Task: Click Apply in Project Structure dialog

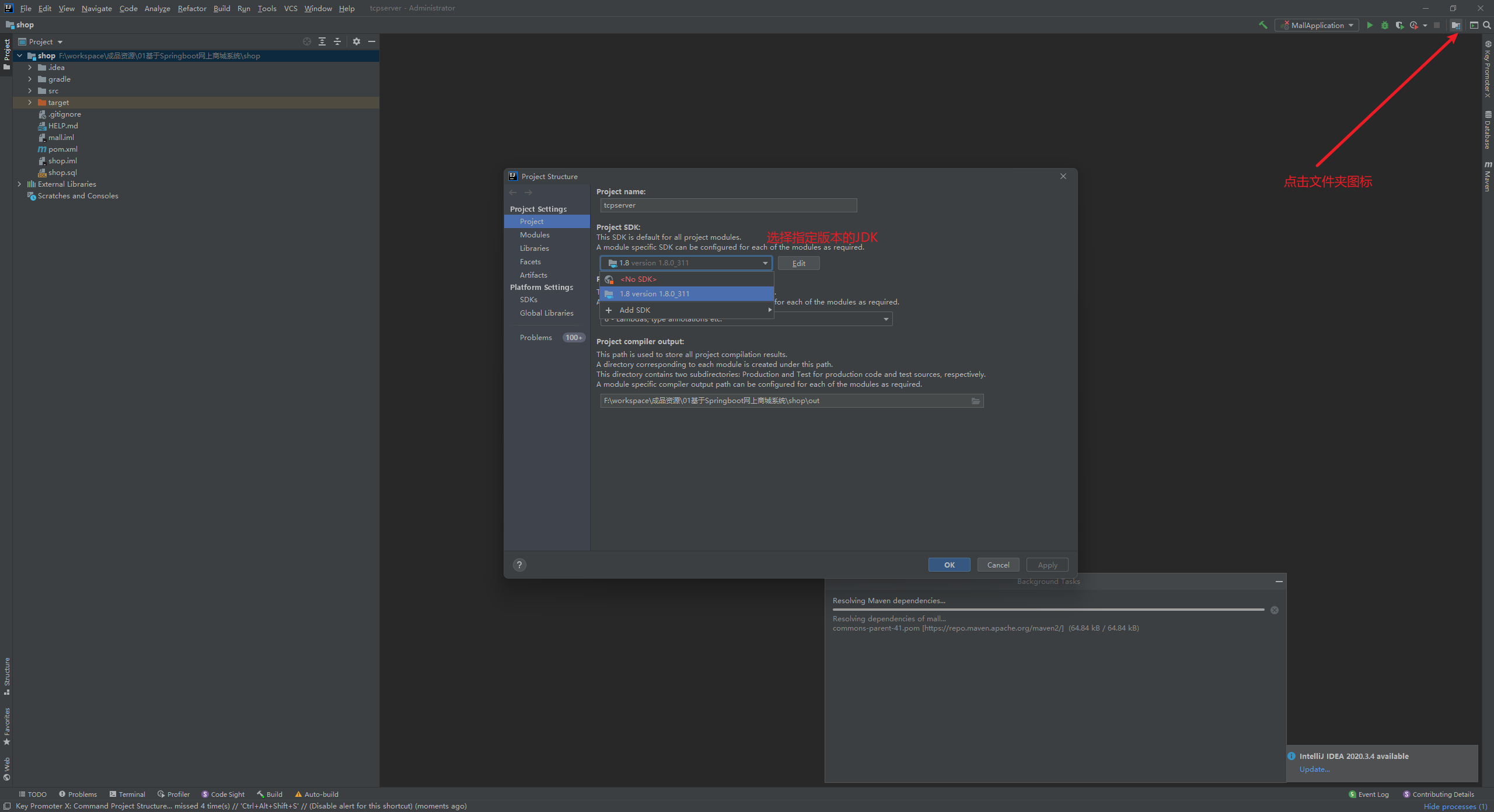Action: pos(1048,565)
